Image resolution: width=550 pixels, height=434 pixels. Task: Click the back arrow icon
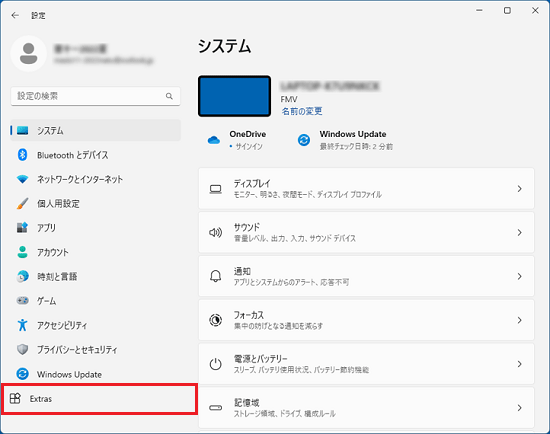[15, 15]
